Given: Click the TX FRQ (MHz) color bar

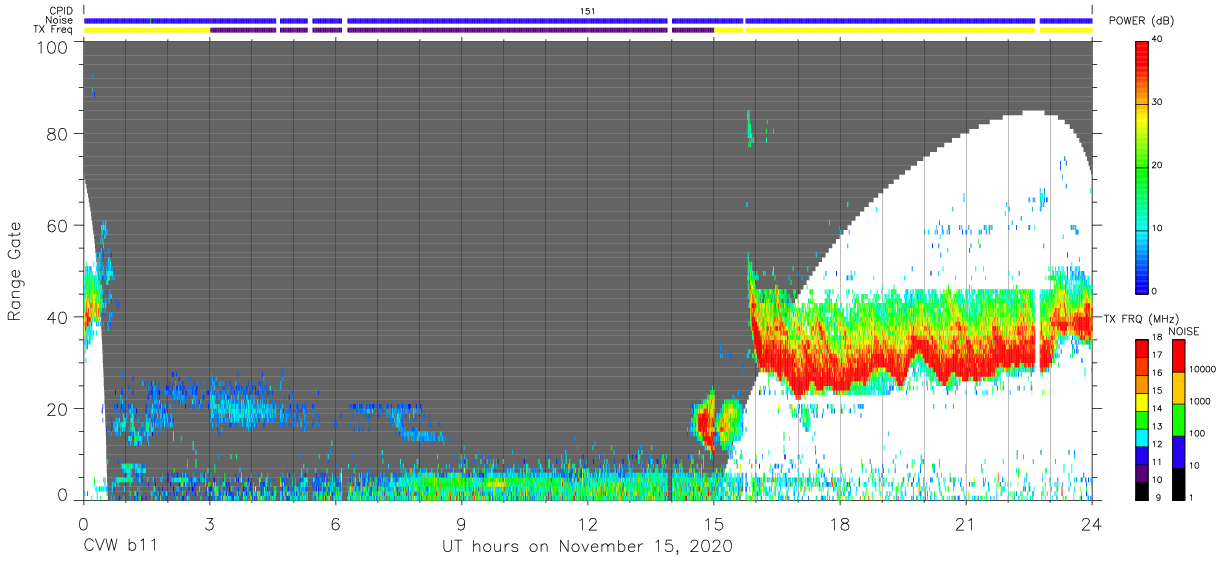Looking at the screenshot, I should (1142, 419).
